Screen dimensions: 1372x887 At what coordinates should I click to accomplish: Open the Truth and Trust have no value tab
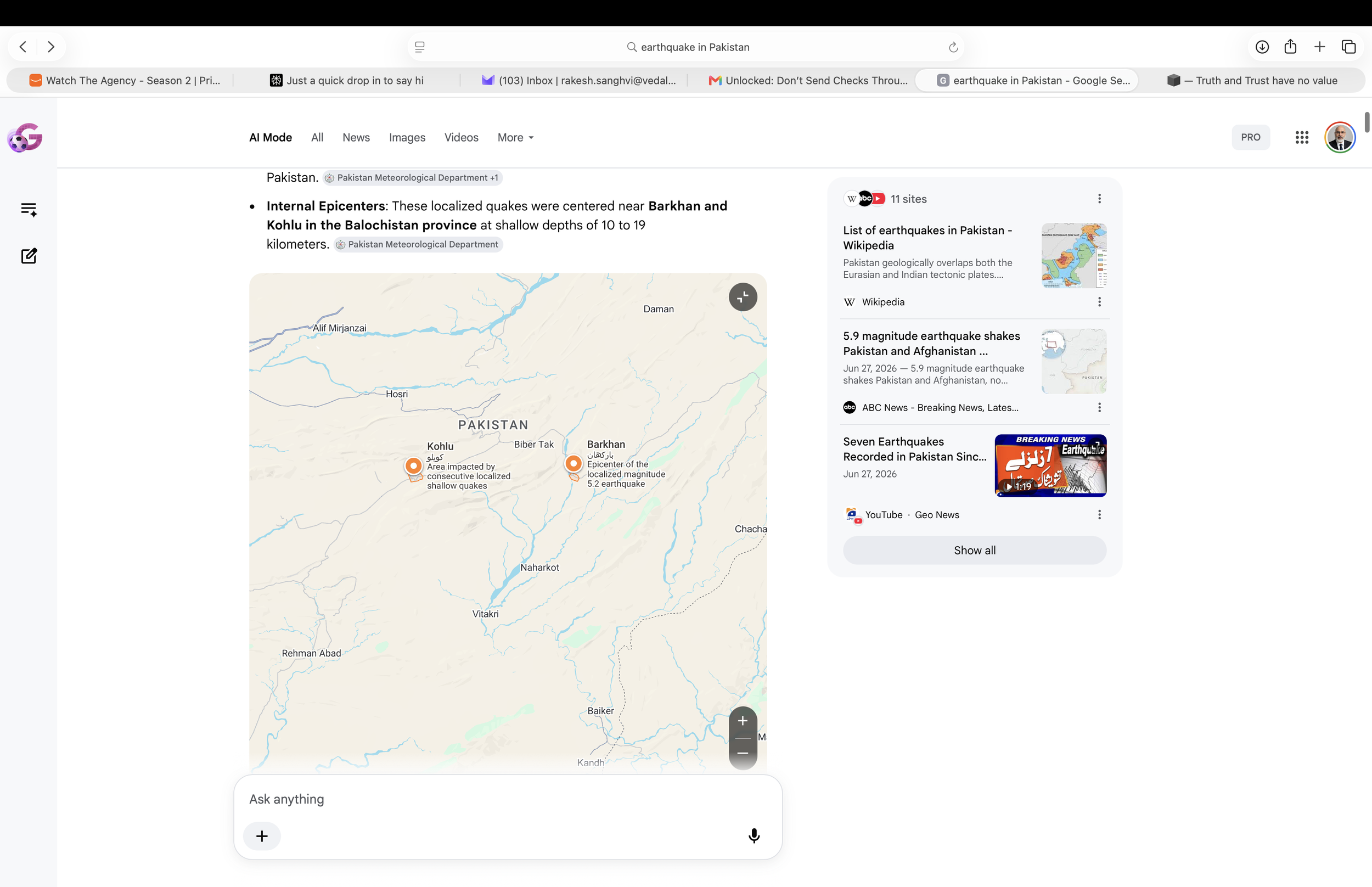coord(1252,81)
